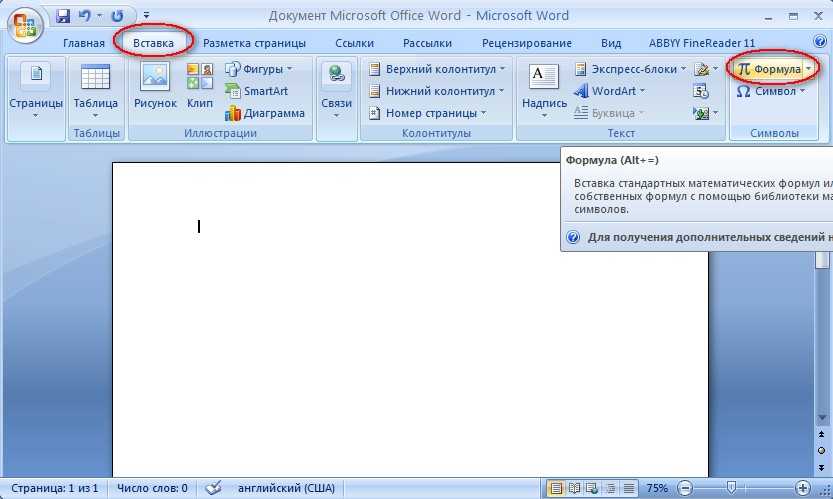Insert date and time icon
The width and height of the screenshot is (833, 499).
click(x=701, y=91)
